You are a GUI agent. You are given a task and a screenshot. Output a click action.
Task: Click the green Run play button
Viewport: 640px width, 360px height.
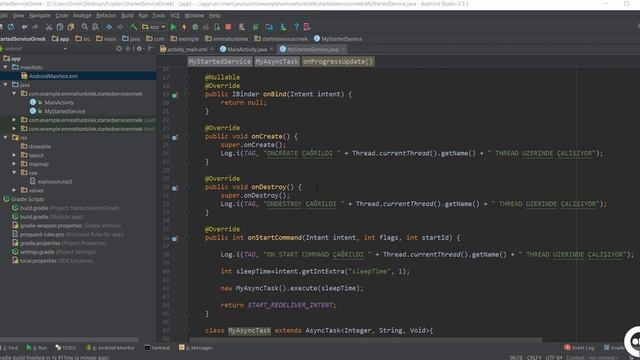(x=173, y=27)
